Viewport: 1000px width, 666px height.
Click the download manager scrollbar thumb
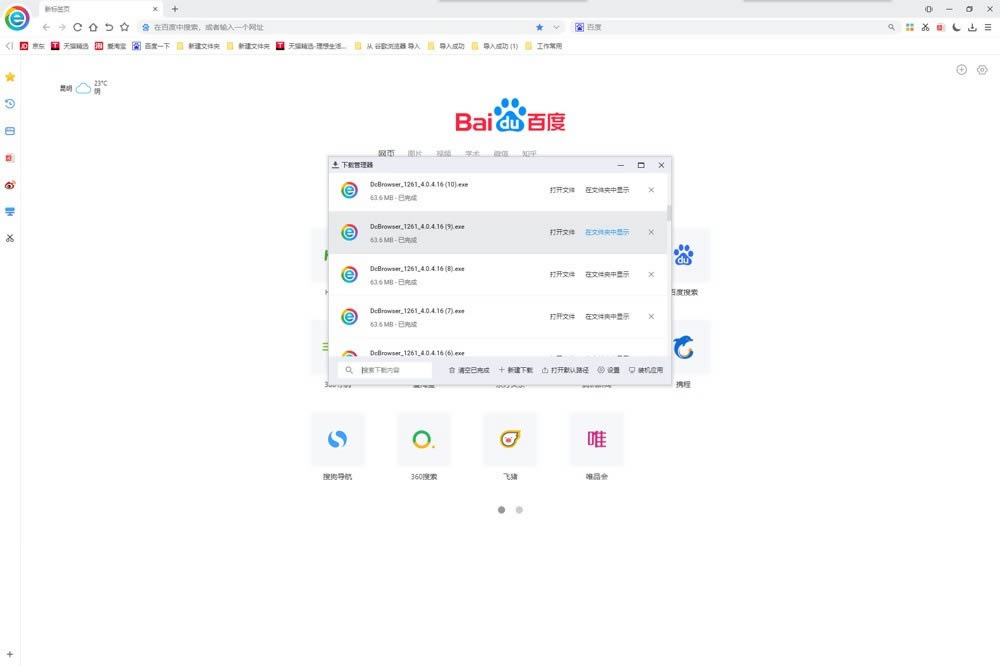pos(669,214)
